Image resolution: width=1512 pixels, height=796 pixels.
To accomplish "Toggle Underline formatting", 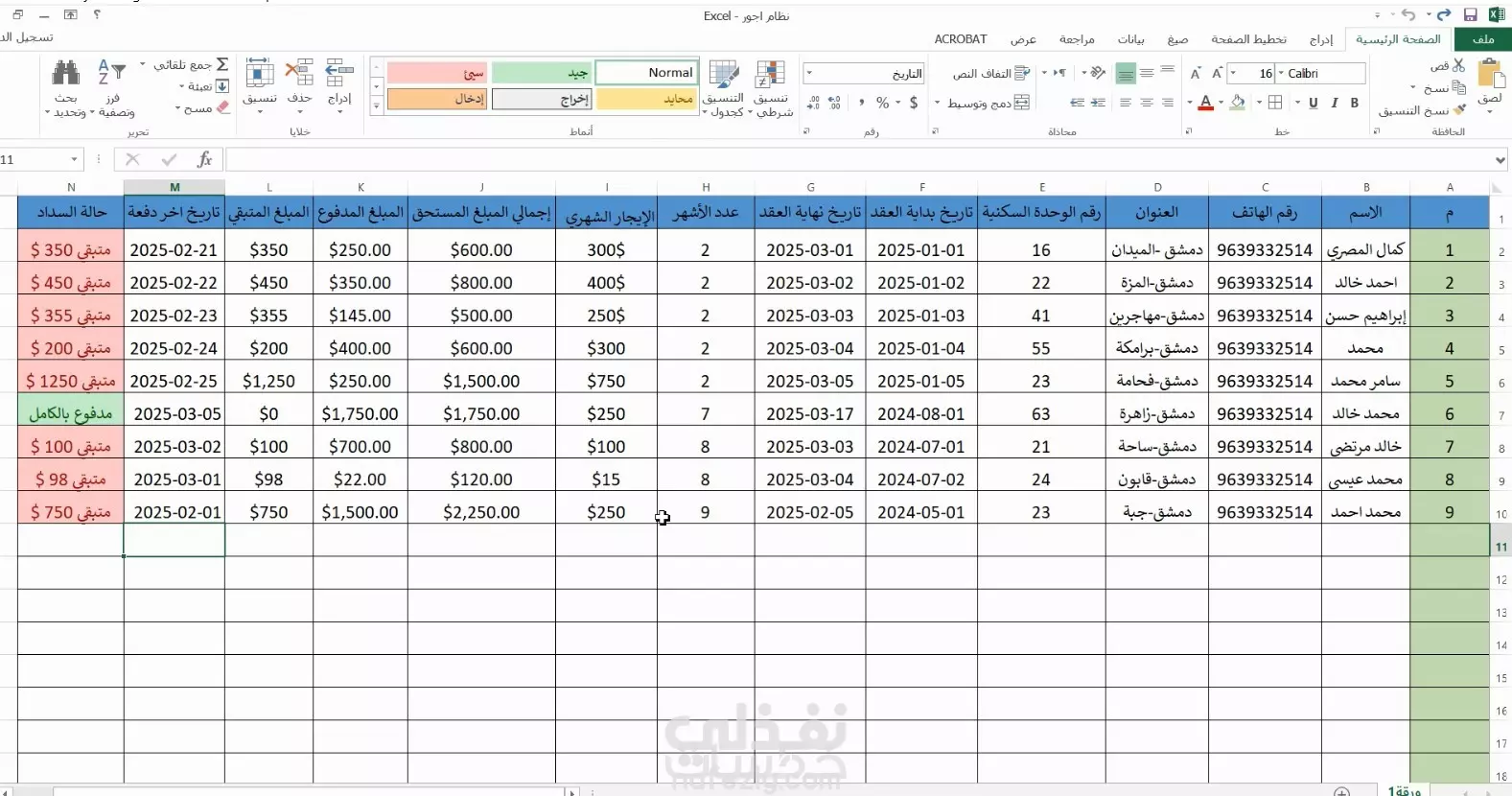I will [x=1313, y=103].
